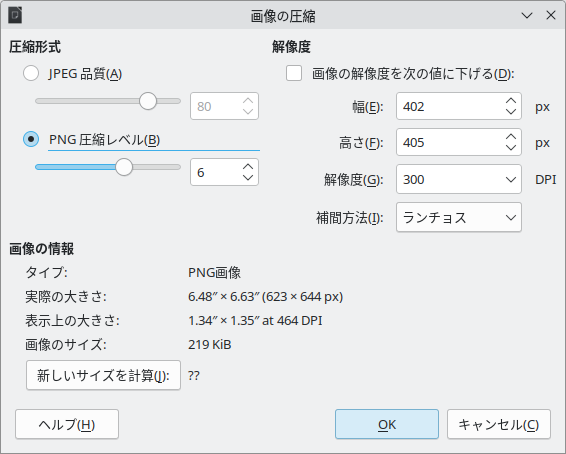
Task: Click the 新しいサイズを計算 button
Action: [x=103, y=375]
